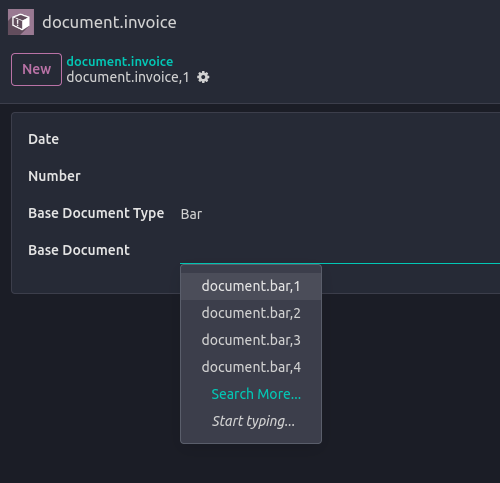
Task: Open the Base Document Type dropdown showing Bar
Action: [340, 214]
